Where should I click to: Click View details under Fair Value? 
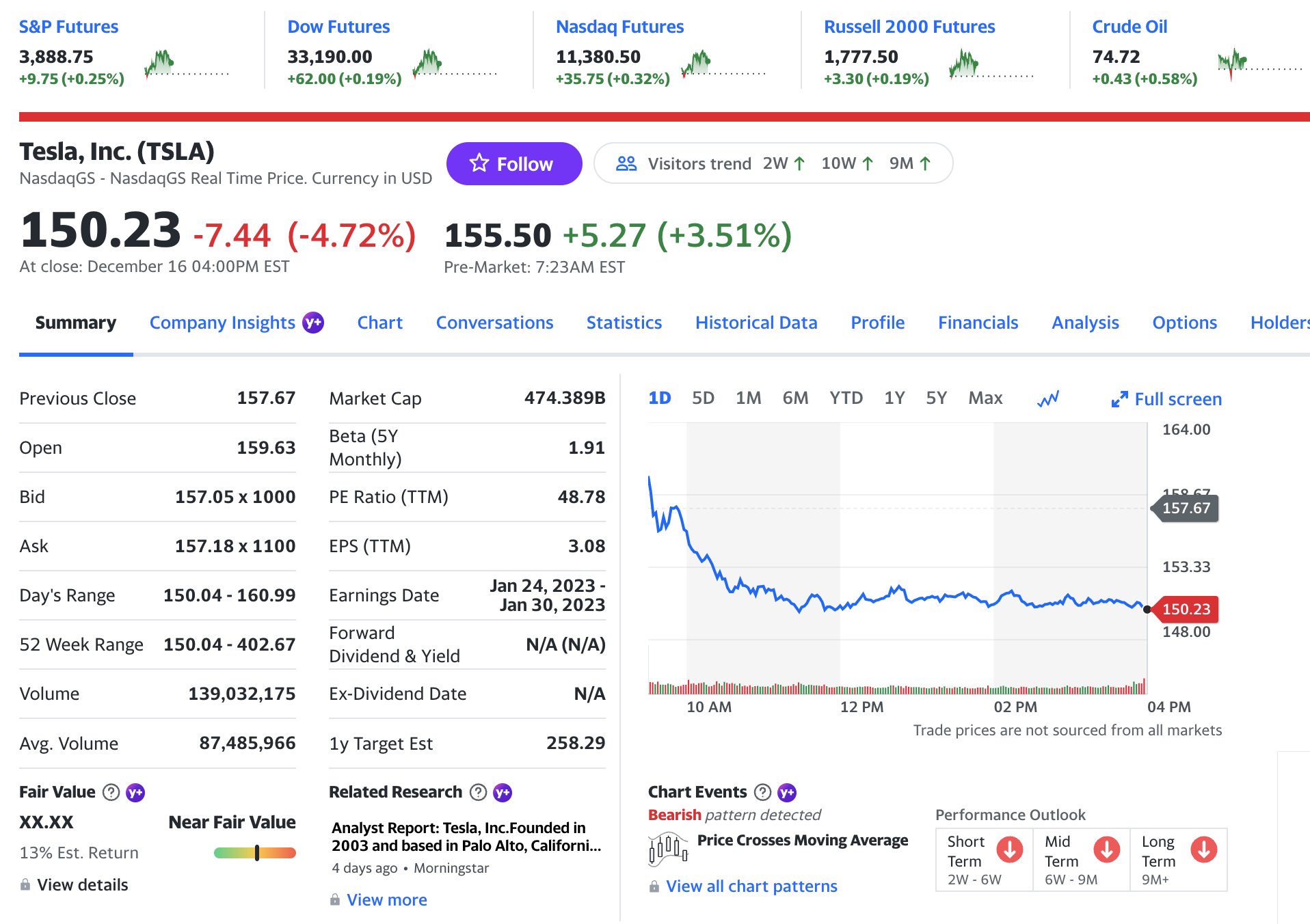coord(82,885)
